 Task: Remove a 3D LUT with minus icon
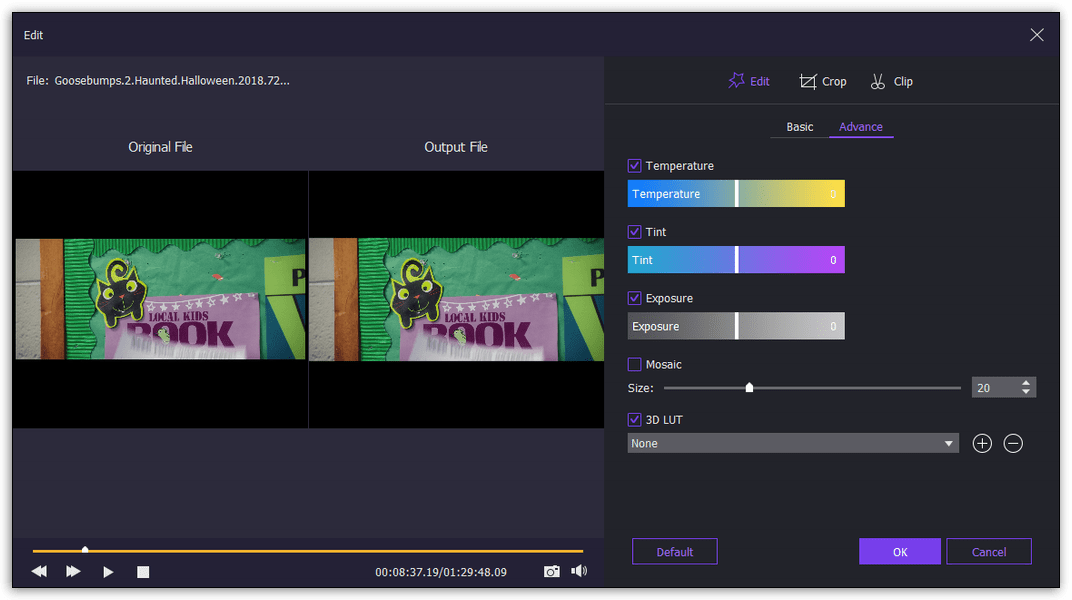click(1013, 444)
